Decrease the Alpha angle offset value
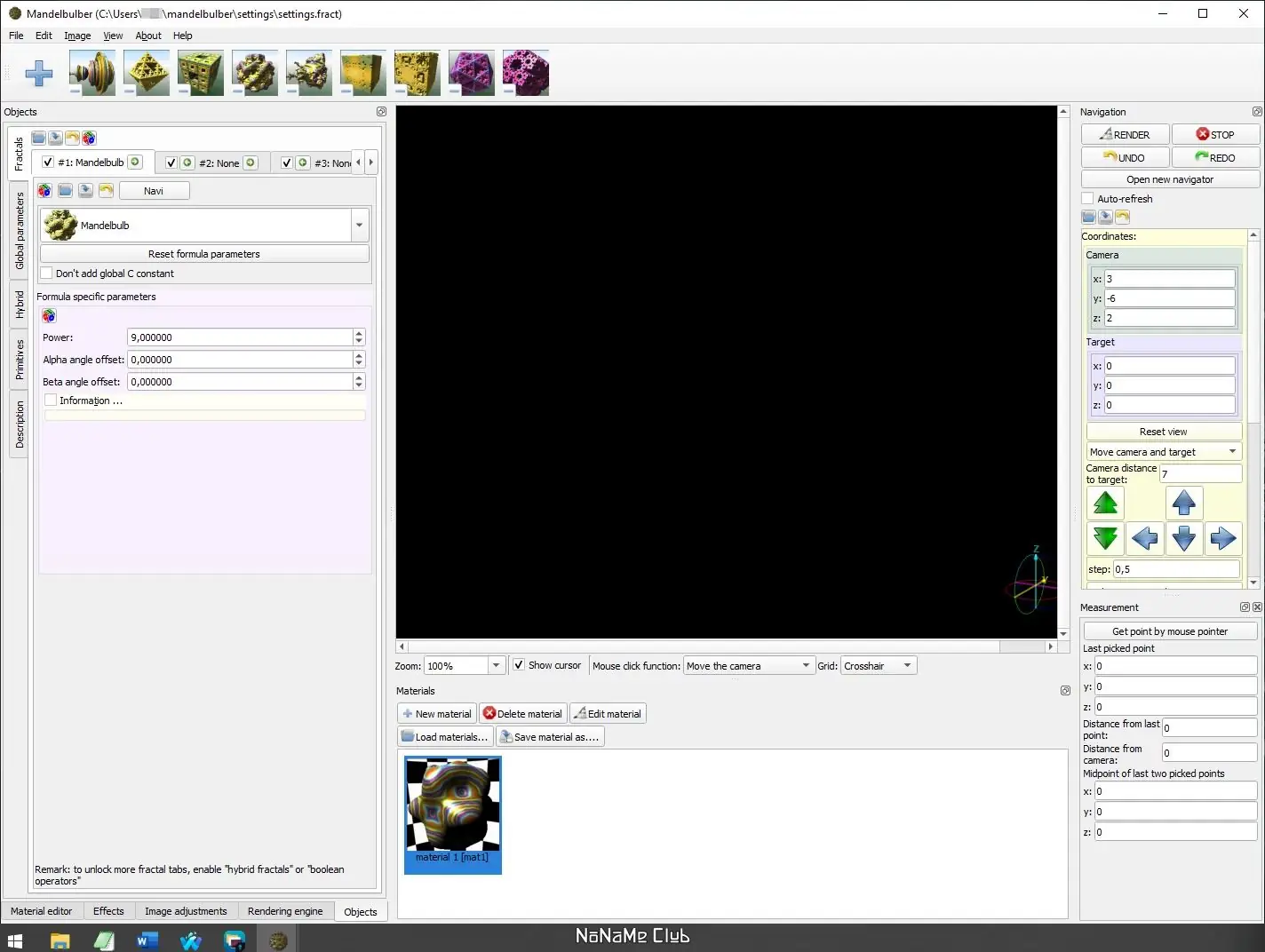This screenshot has width=1265, height=952. tap(359, 364)
